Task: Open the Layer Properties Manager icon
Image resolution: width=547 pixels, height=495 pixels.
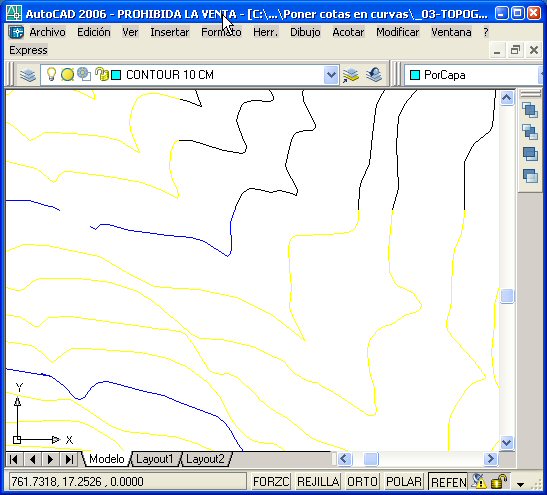Action: [28, 75]
